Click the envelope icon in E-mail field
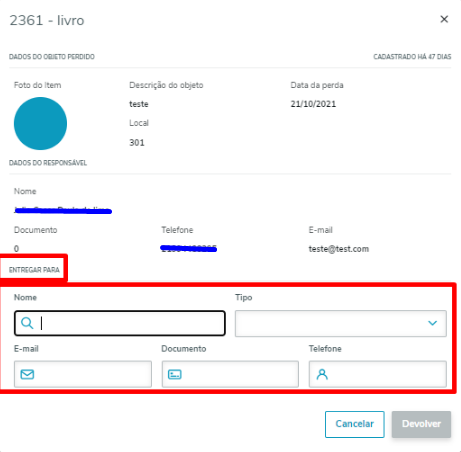This screenshot has height=452, width=461. tap(27, 374)
